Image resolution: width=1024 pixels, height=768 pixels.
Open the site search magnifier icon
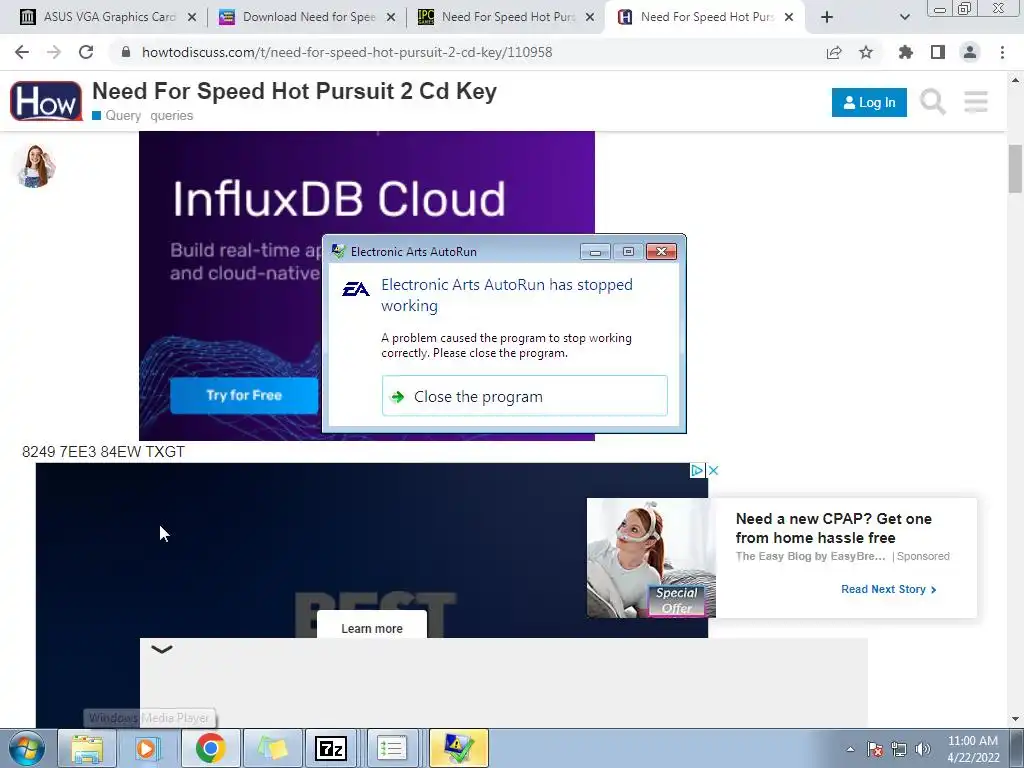(933, 103)
